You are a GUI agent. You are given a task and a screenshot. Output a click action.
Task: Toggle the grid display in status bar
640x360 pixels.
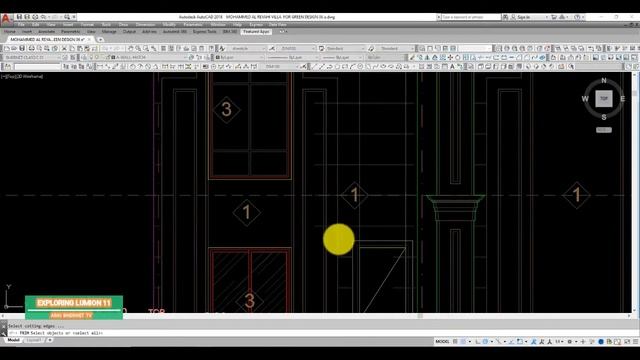pyautogui.click(x=456, y=342)
